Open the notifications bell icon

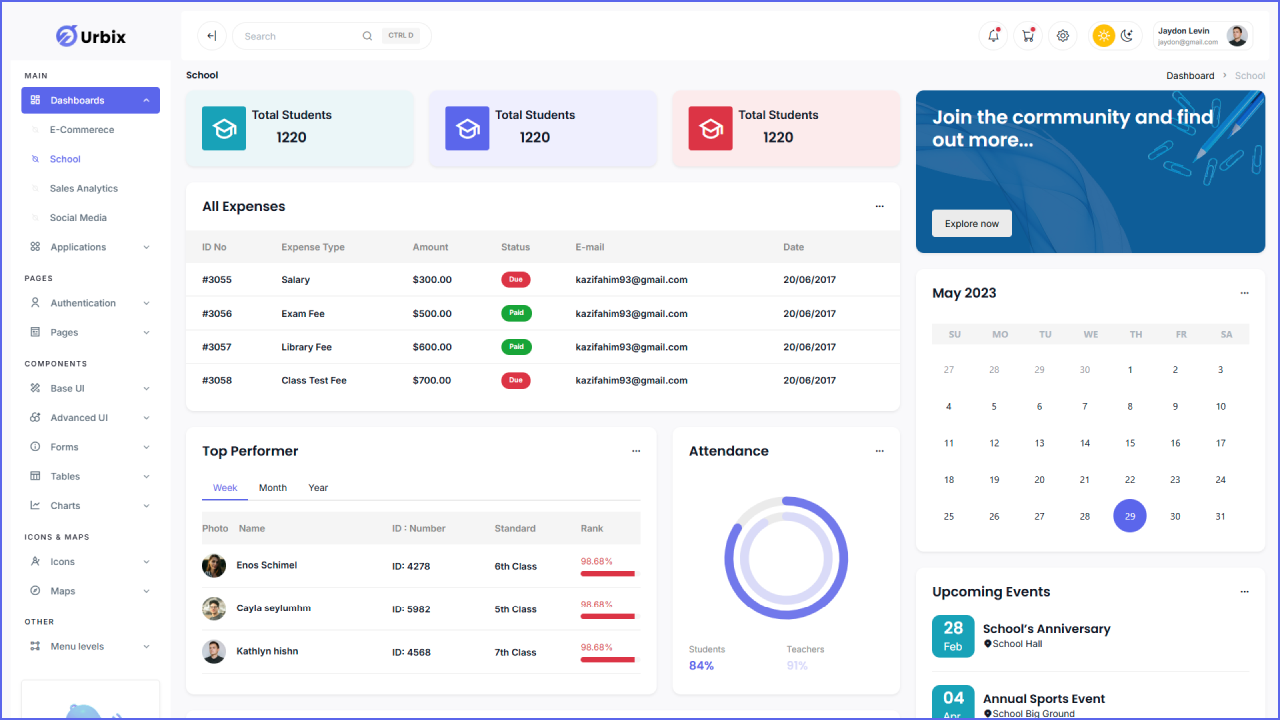pyautogui.click(x=993, y=35)
